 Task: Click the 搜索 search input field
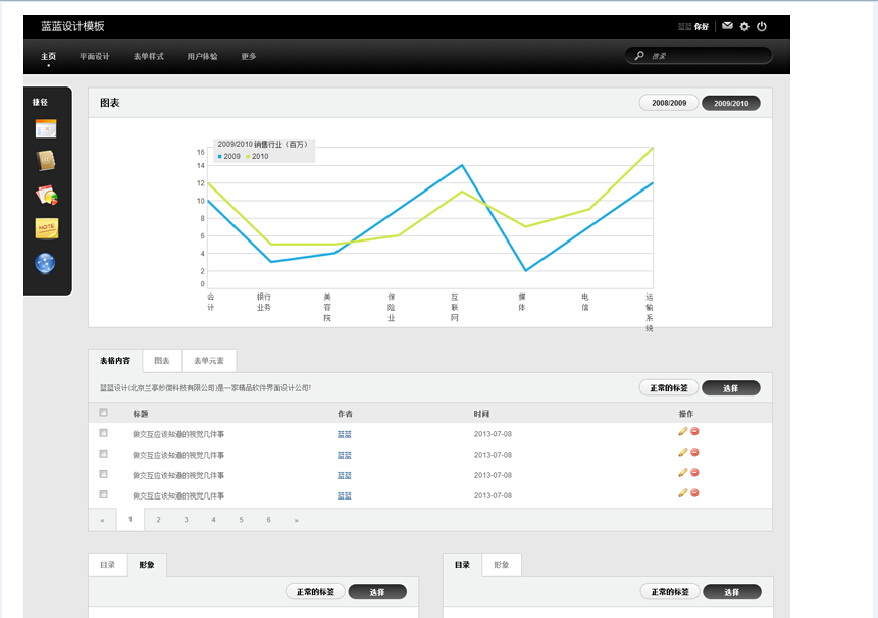pos(705,56)
